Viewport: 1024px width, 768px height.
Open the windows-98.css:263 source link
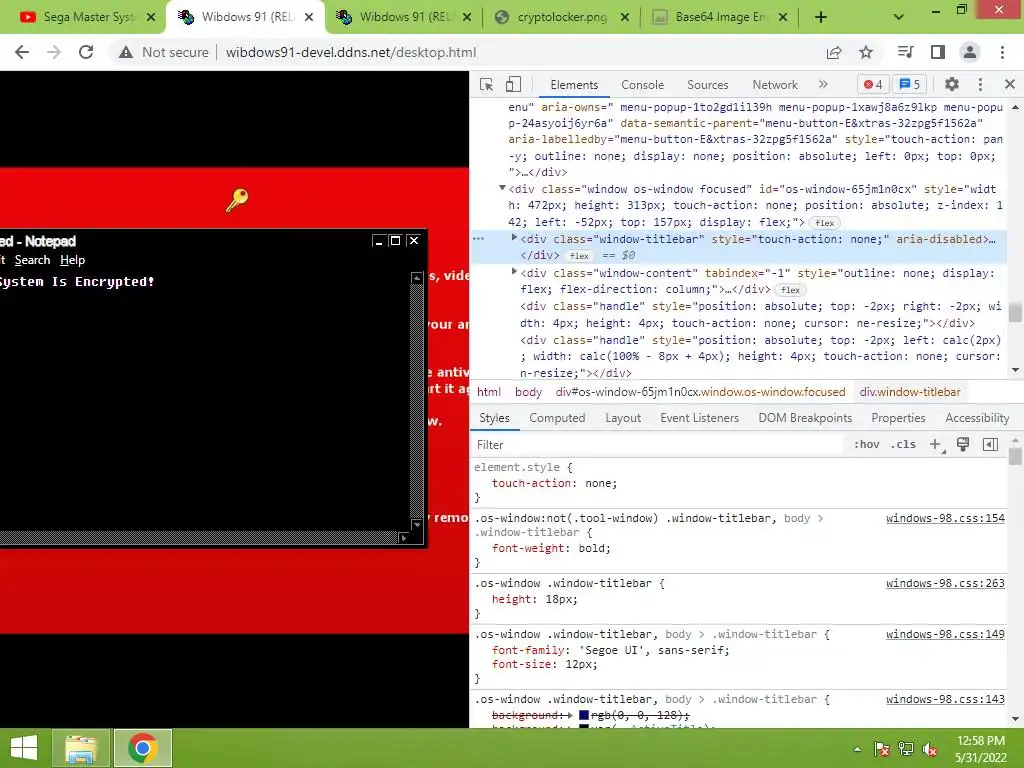click(945, 583)
